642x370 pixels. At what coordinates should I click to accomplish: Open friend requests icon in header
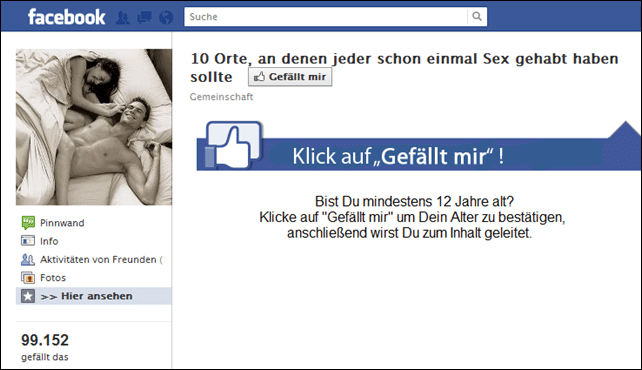122,17
